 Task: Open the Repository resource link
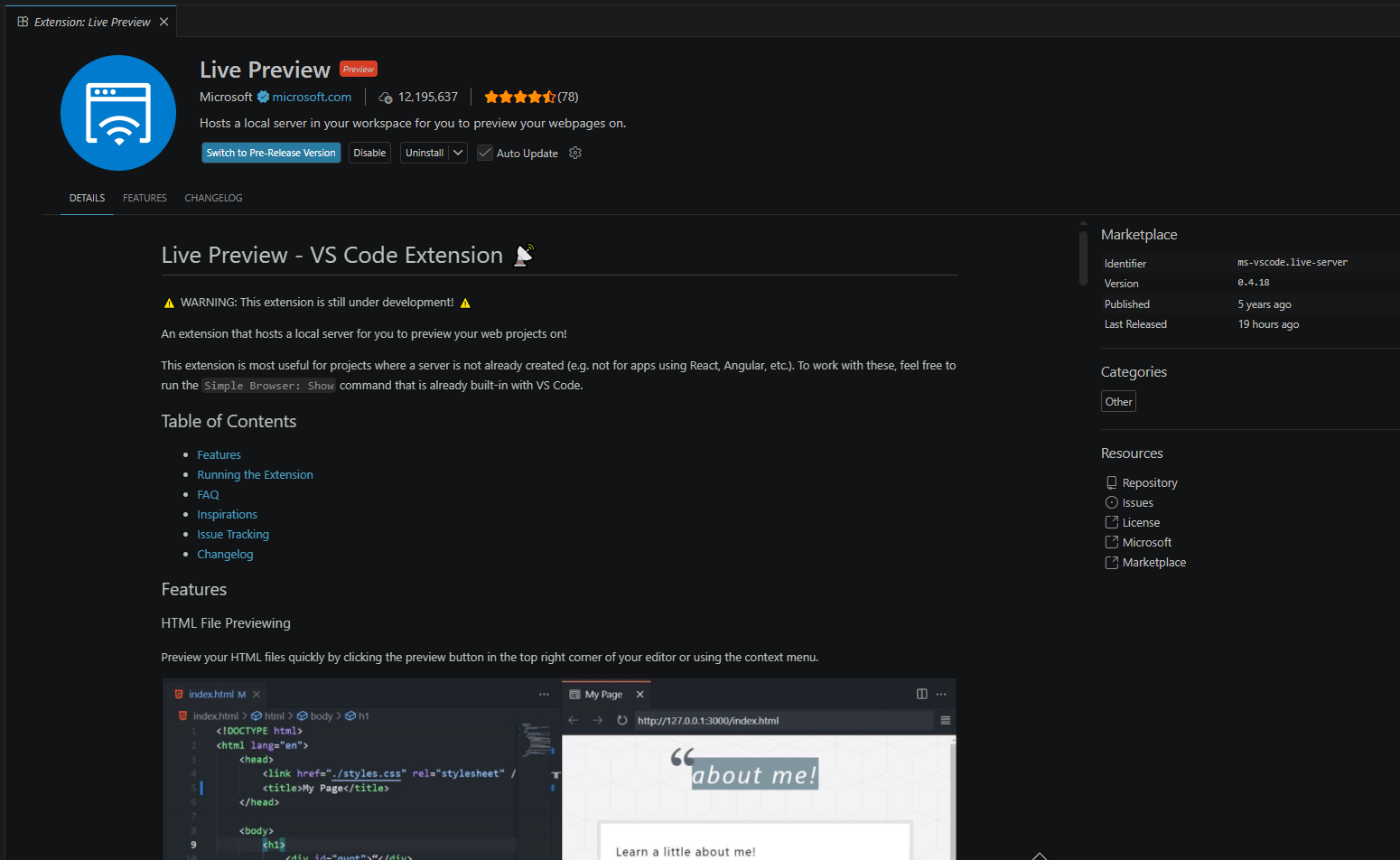1150,482
